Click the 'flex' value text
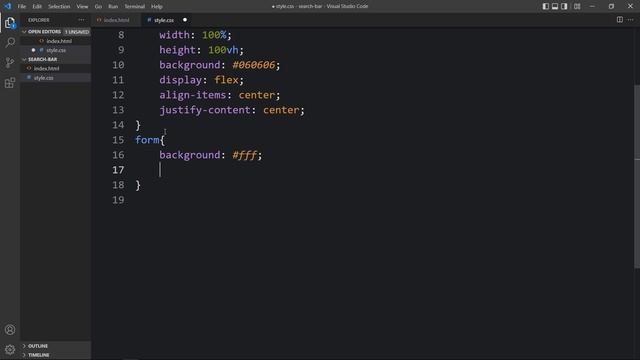The height and width of the screenshot is (360, 640). pyautogui.click(x=227, y=80)
